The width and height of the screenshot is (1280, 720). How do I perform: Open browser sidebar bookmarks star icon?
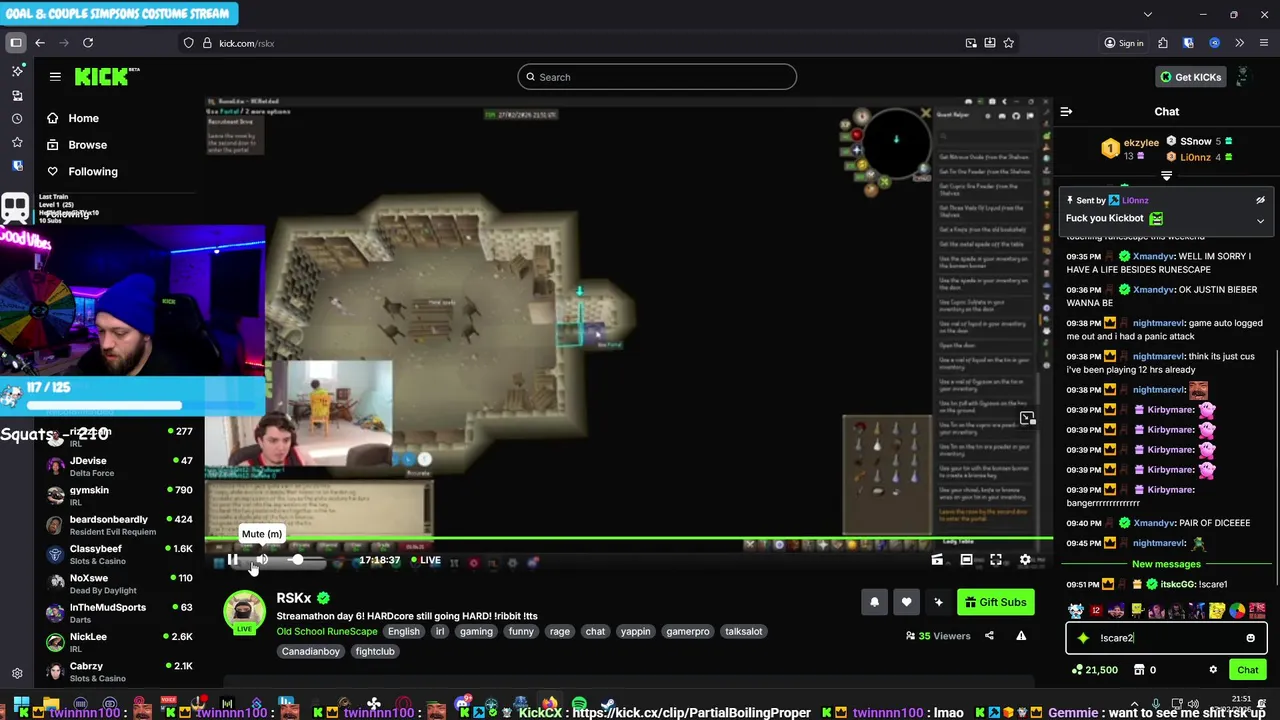click(17, 142)
